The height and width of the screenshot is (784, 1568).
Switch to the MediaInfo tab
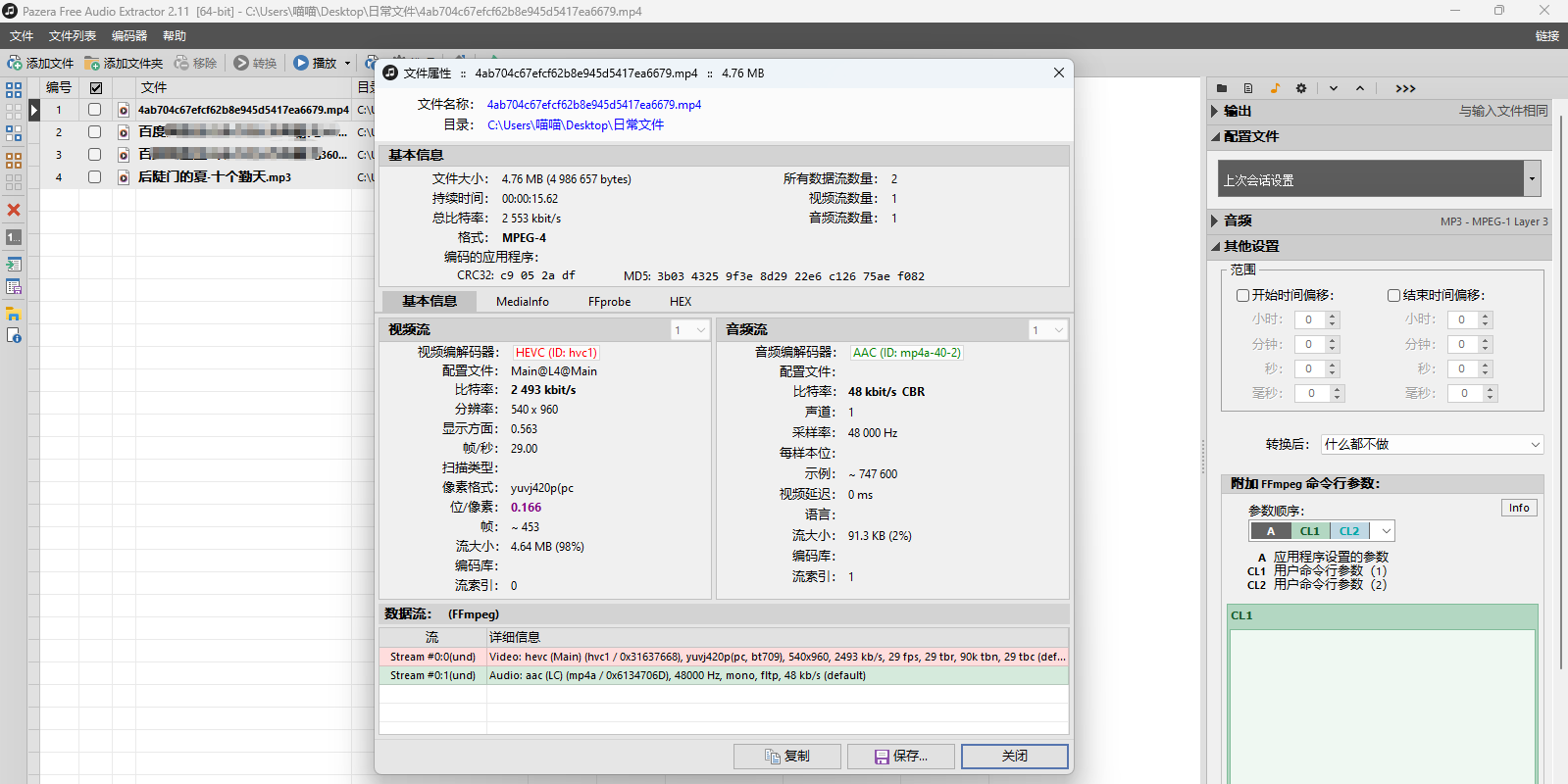click(522, 302)
